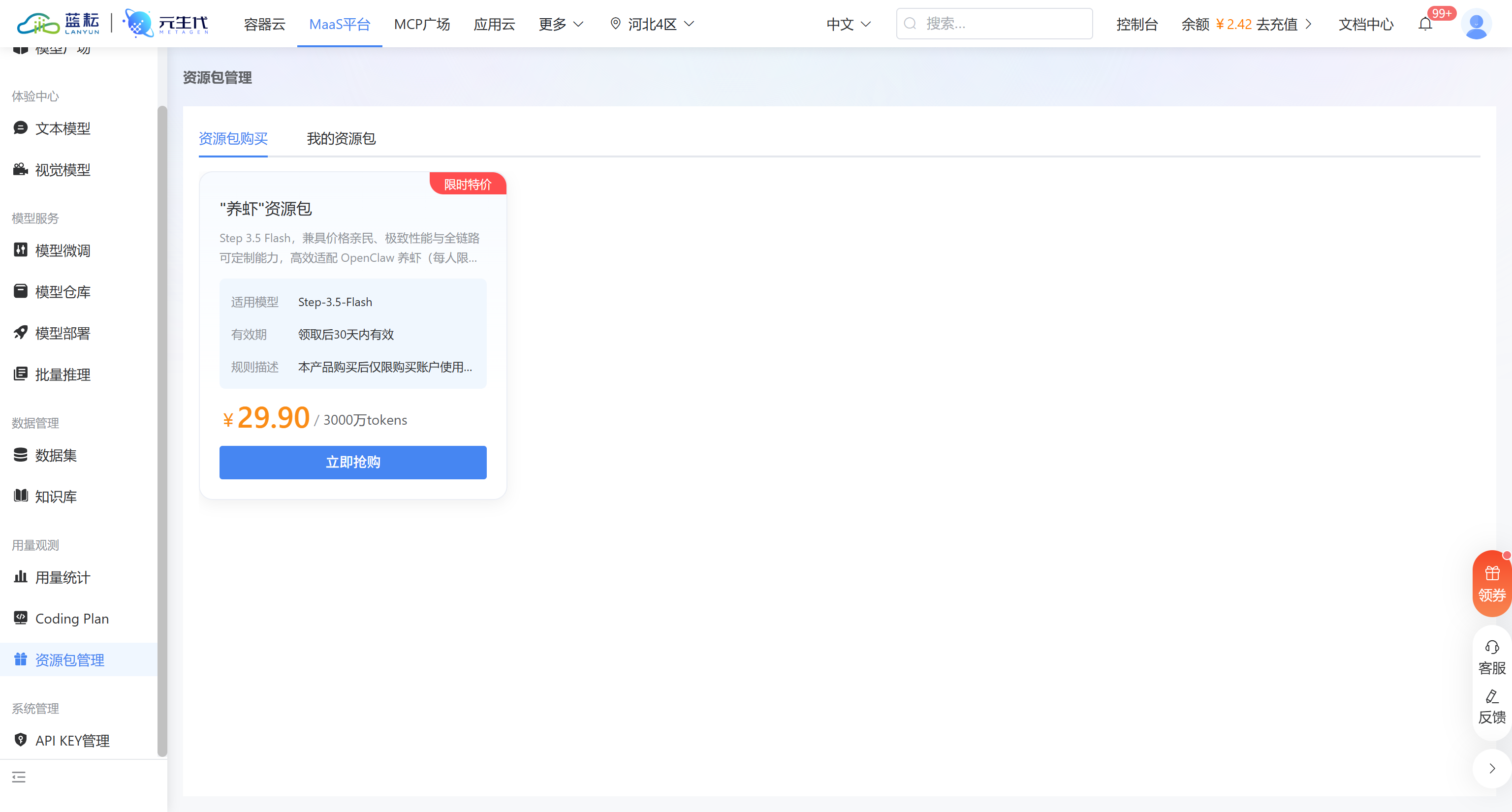This screenshot has width=1512, height=812.
Task: Open the 知识库 knowledge base
Action: (x=55, y=496)
